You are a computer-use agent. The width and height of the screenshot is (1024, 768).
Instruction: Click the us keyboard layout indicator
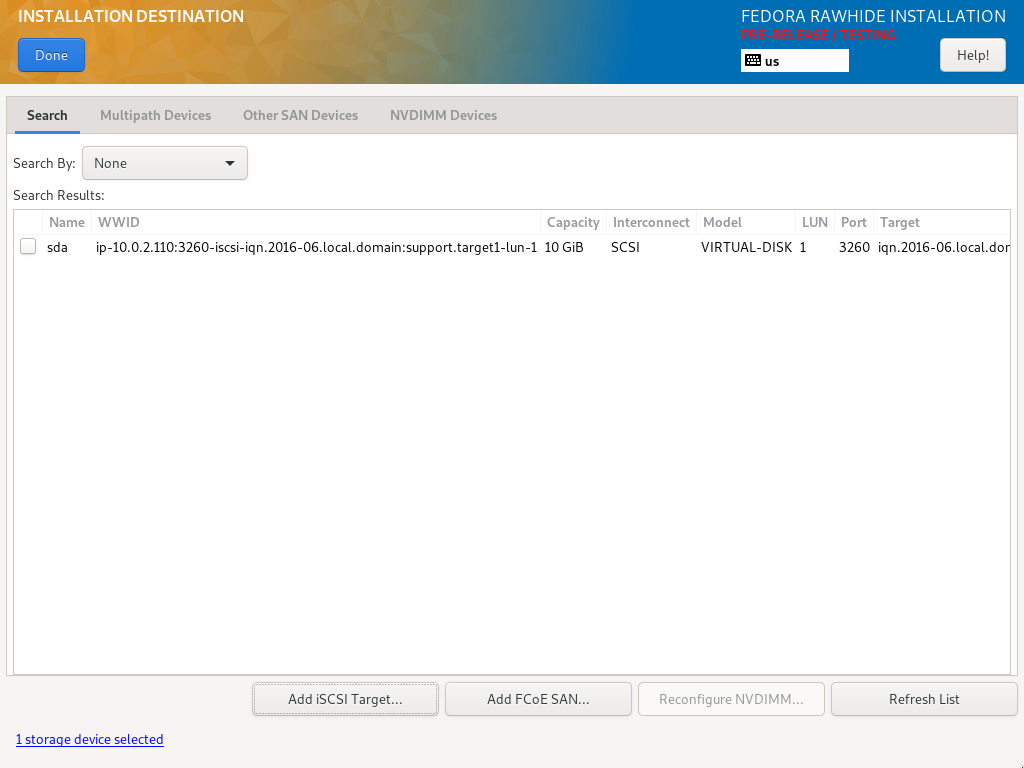[x=795, y=61]
